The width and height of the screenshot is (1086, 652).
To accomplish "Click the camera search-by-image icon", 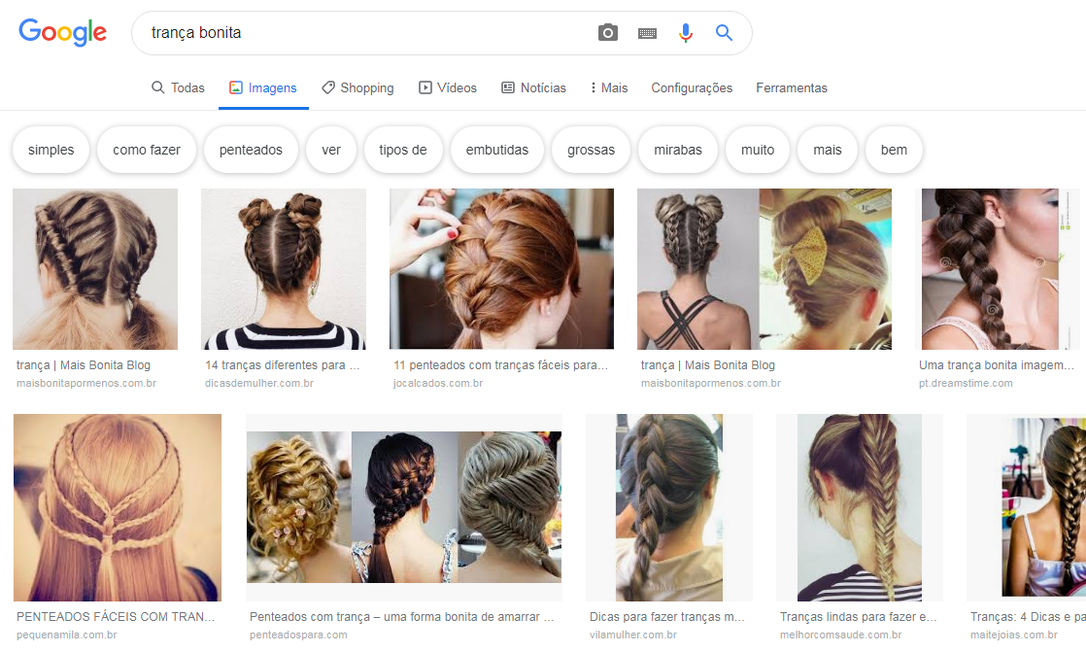I will click(608, 33).
